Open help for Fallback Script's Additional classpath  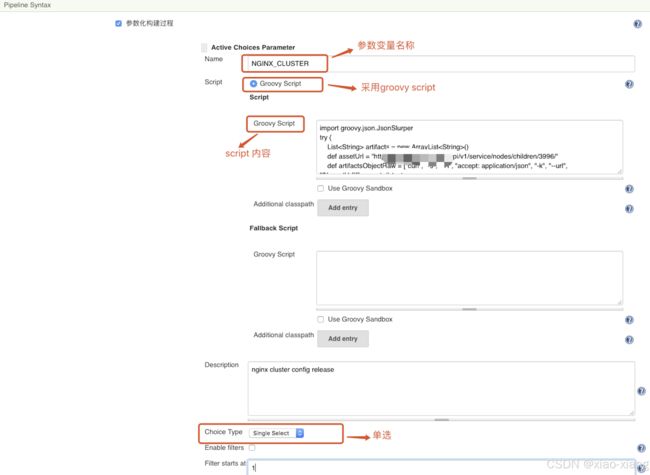[629, 339]
